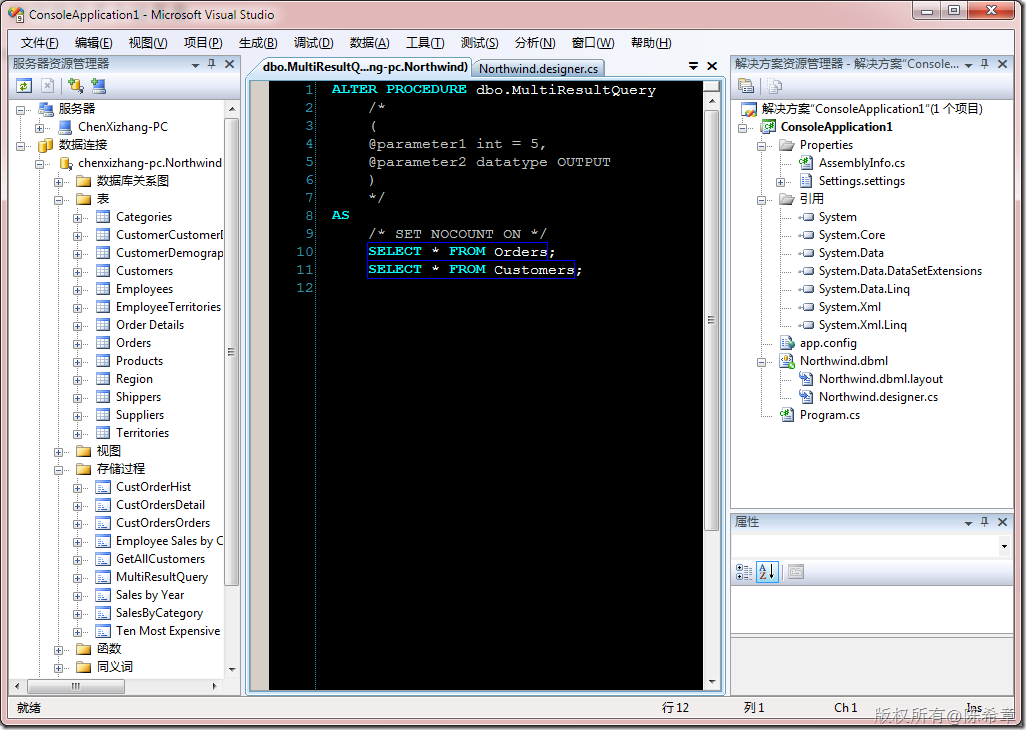The width and height of the screenshot is (1026, 730).
Task: Click the Server Explorer vertical scrollbar
Action: pyautogui.click(x=232, y=351)
